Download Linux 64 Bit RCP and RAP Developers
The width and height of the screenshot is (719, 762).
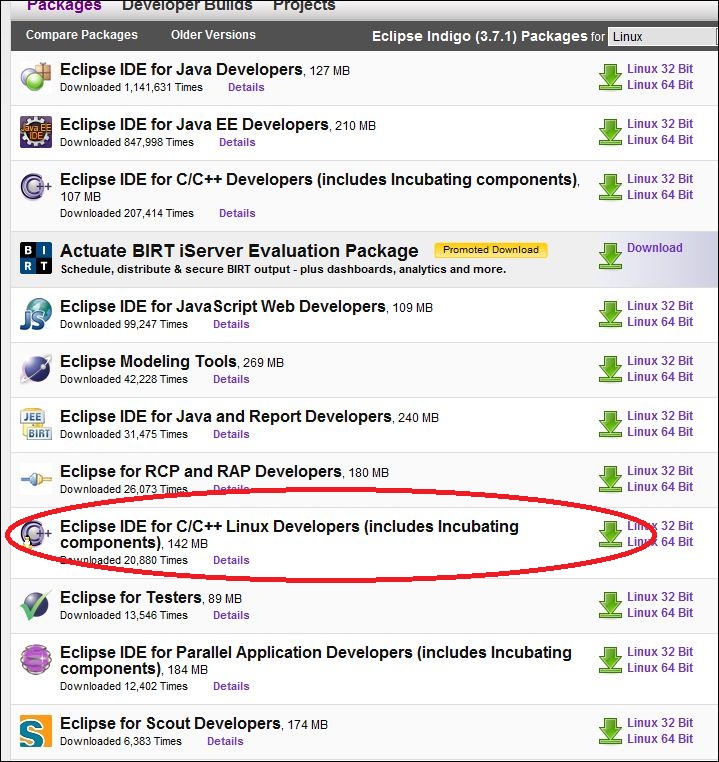click(x=660, y=486)
